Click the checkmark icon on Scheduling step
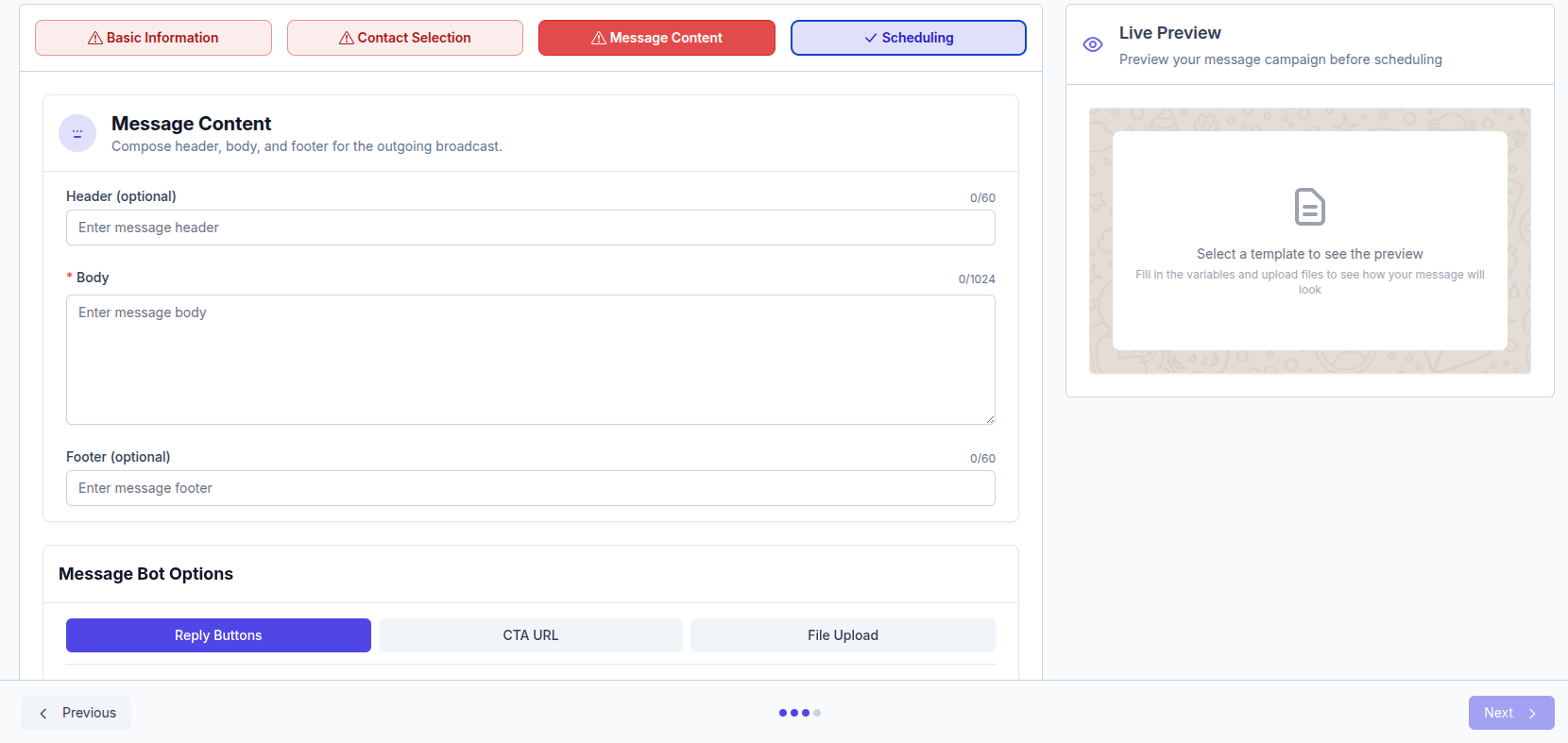1568x743 pixels. pos(871,38)
